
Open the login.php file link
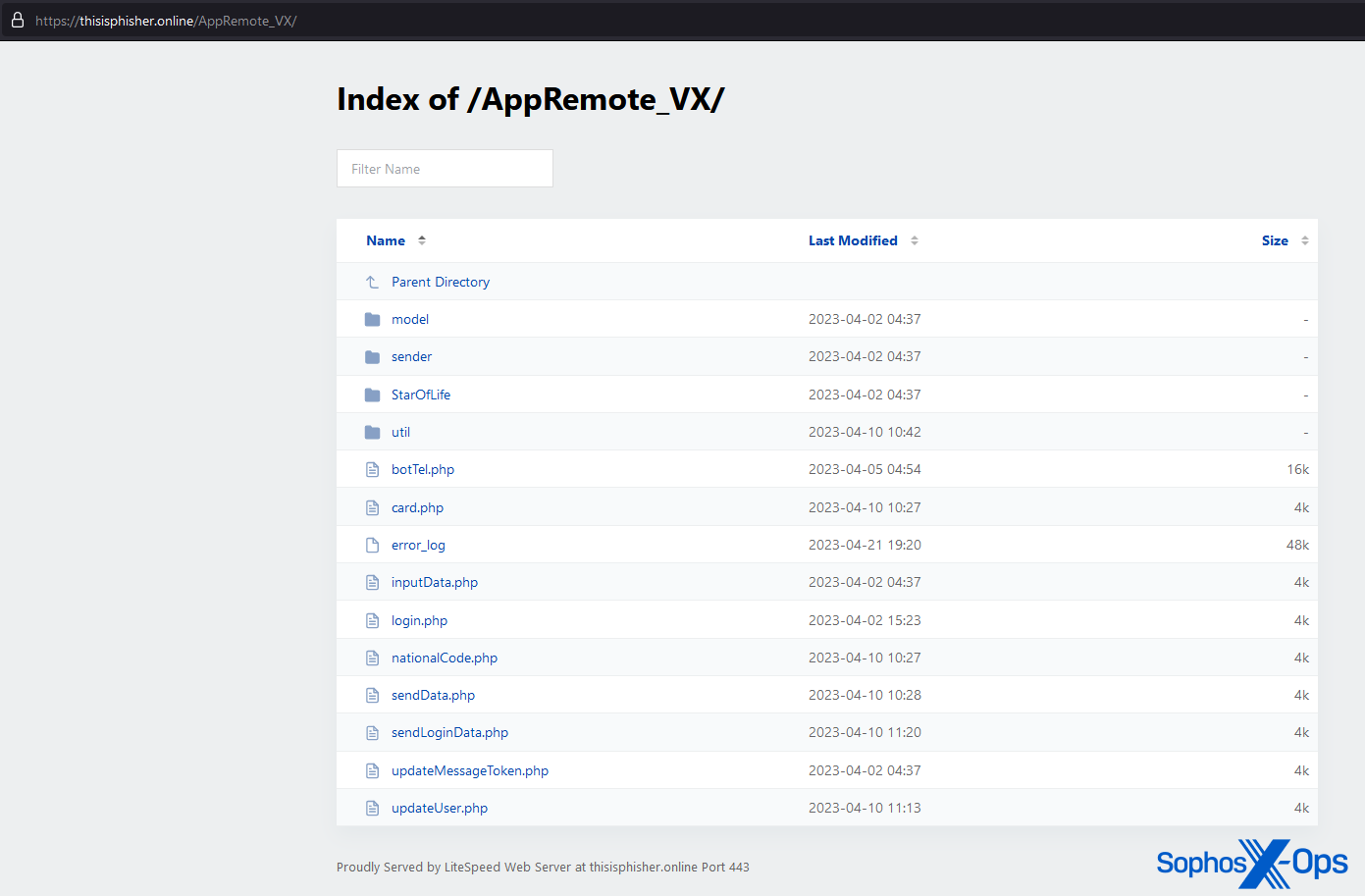[x=419, y=620]
